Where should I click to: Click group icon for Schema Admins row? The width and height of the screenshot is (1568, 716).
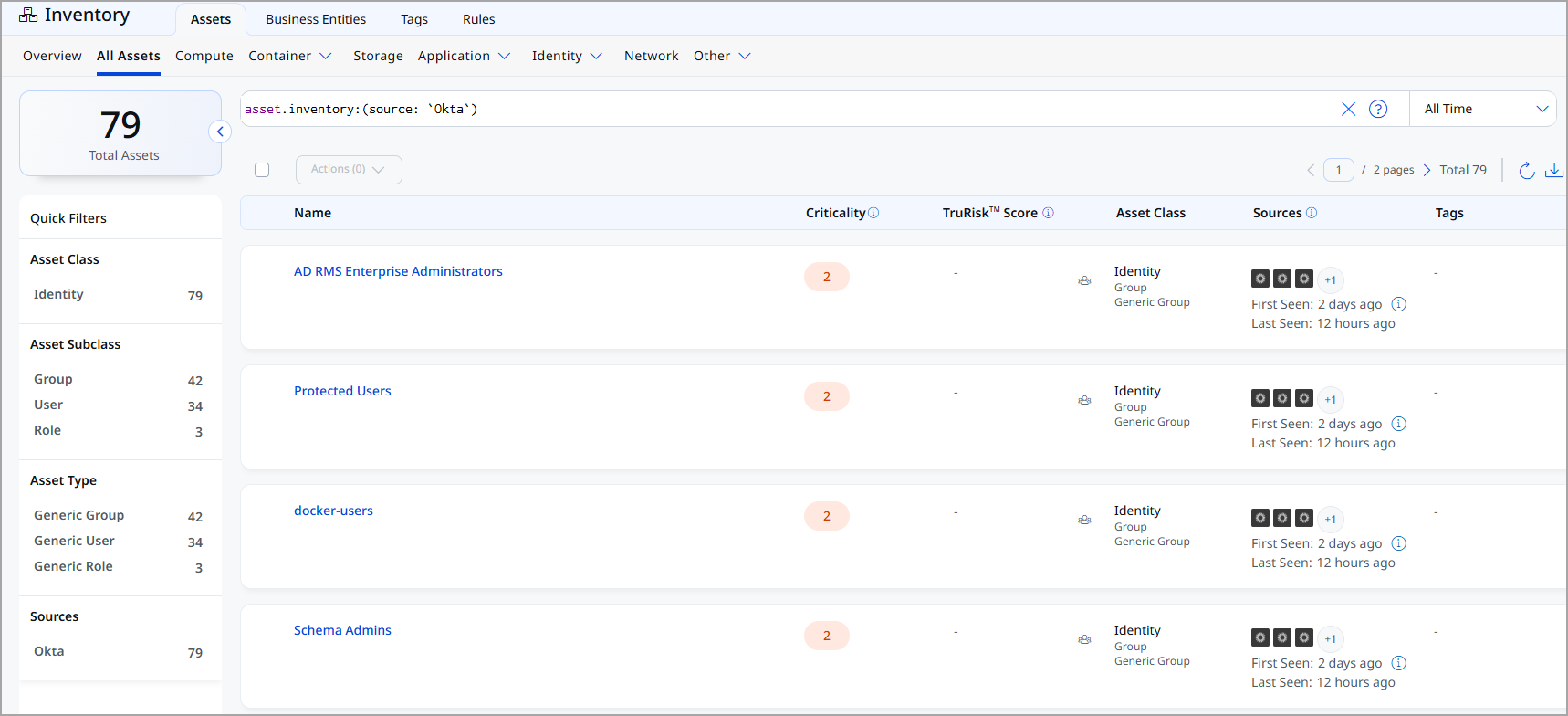pyautogui.click(x=1084, y=639)
